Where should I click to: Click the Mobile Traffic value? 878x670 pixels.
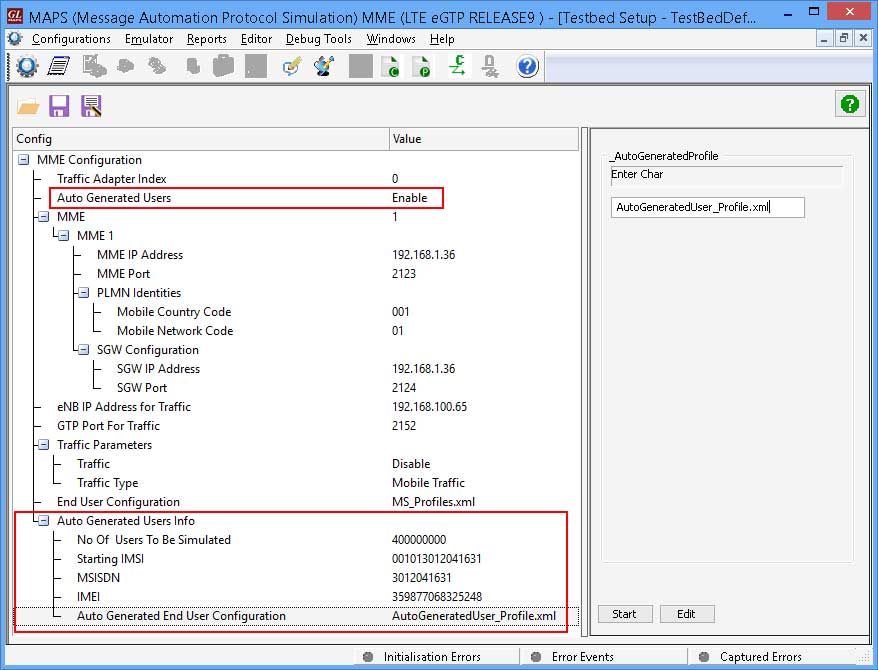point(428,483)
